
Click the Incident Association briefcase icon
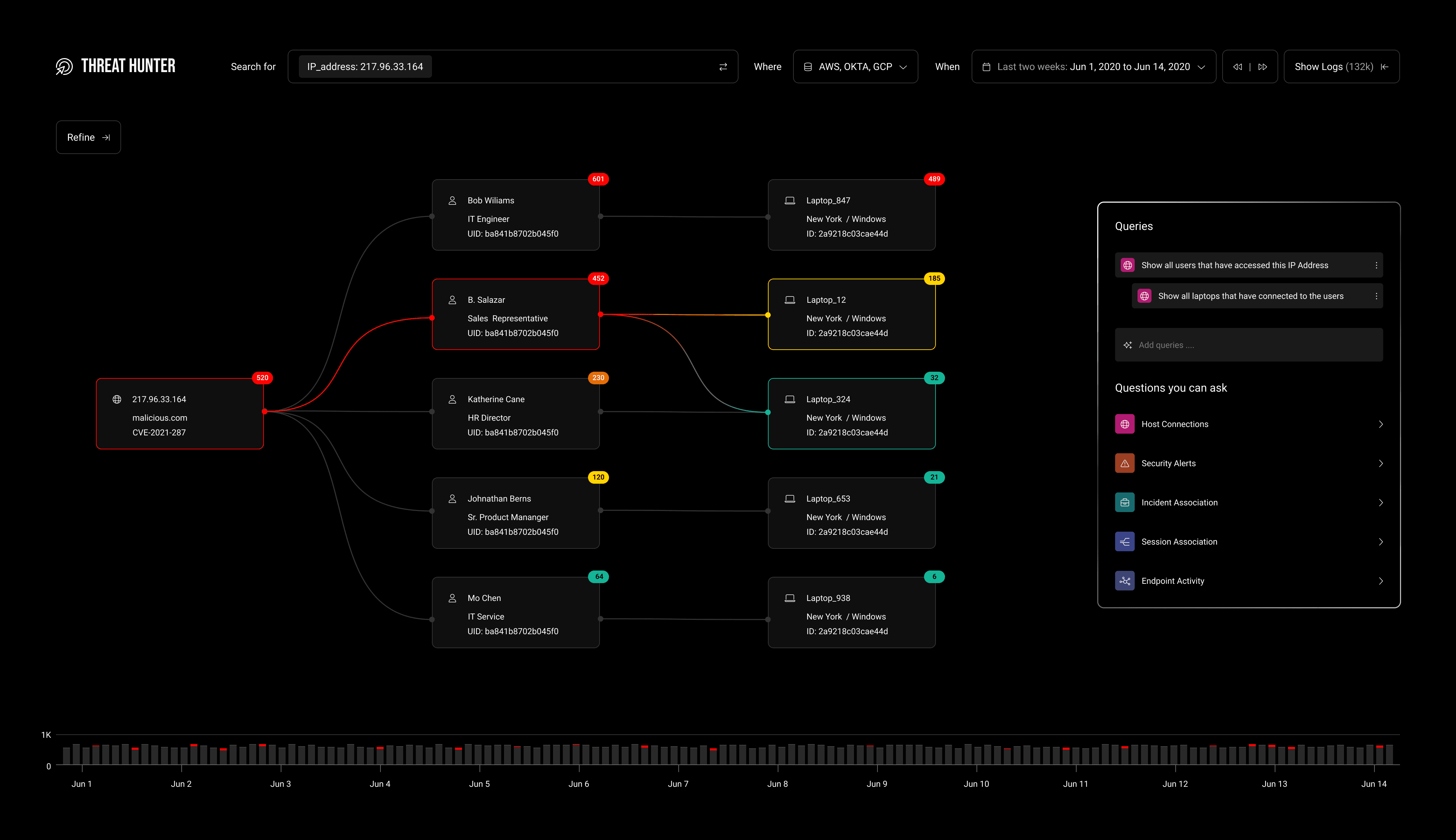pyautogui.click(x=1124, y=503)
